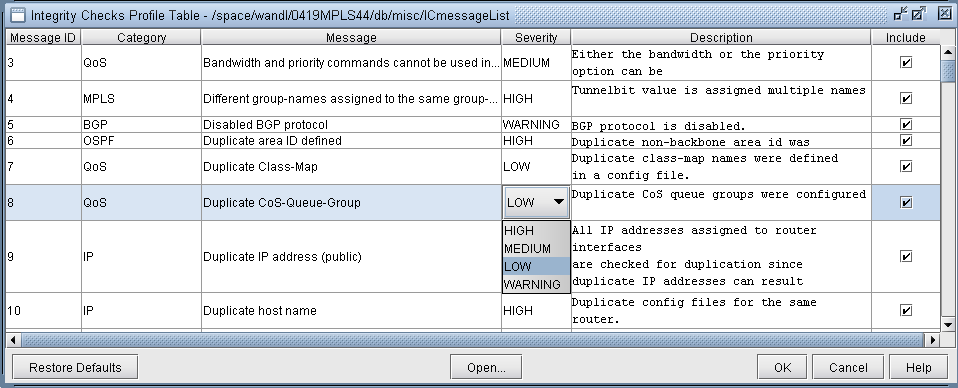Select description 'Duplicate config files for the same router.'
The height and width of the screenshot is (388, 958).
click(721, 310)
